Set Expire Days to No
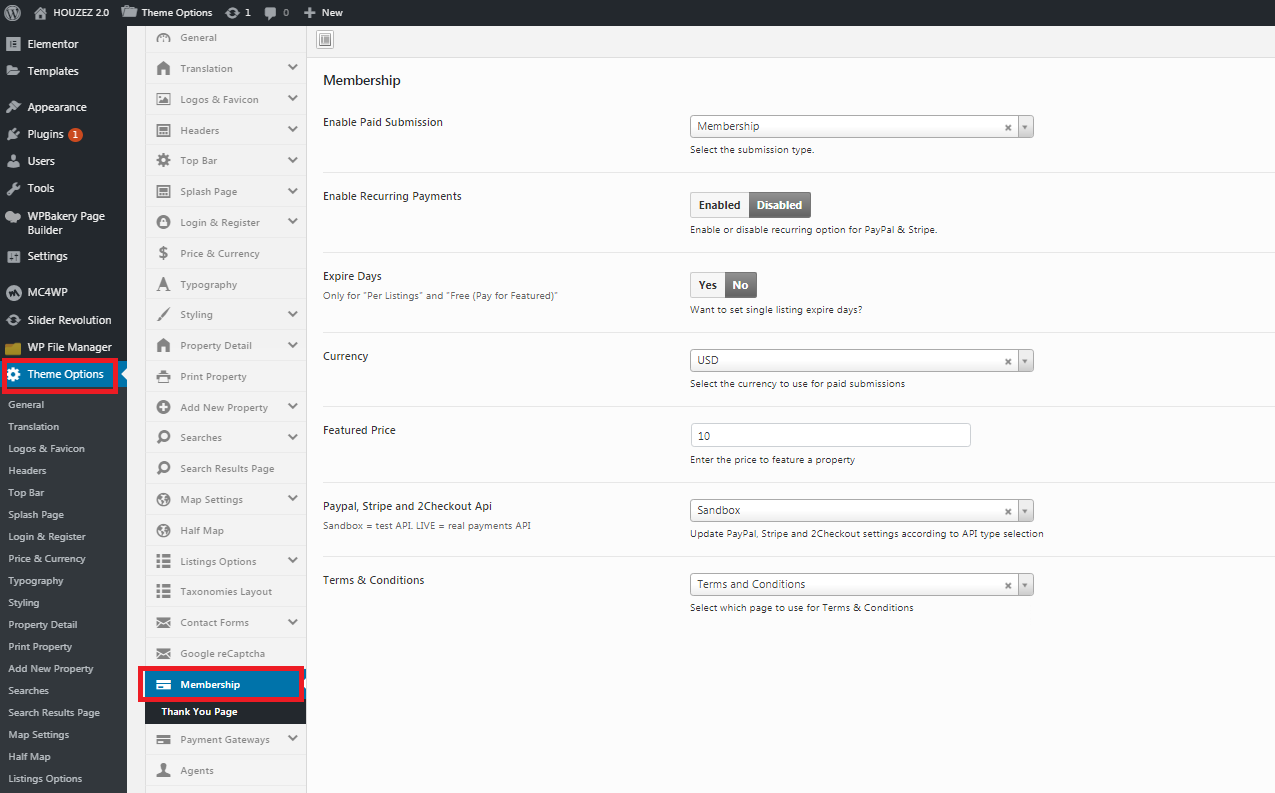This screenshot has width=1275, height=793. [740, 285]
